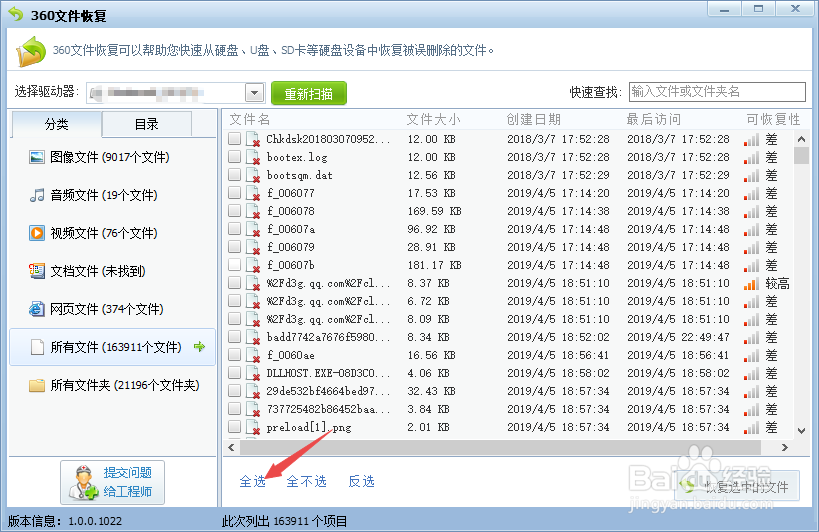Image resolution: width=819 pixels, height=532 pixels.
Task: Select the preload[1].png checkbox
Action: pyautogui.click(x=235, y=427)
